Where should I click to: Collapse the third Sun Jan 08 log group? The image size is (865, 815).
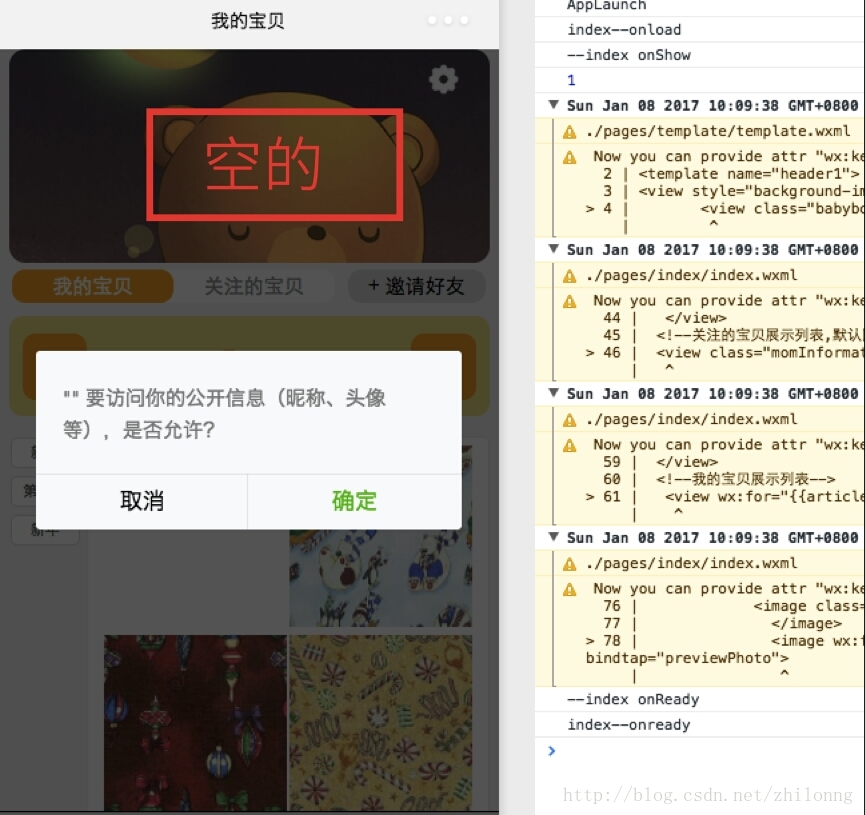[x=553, y=392]
